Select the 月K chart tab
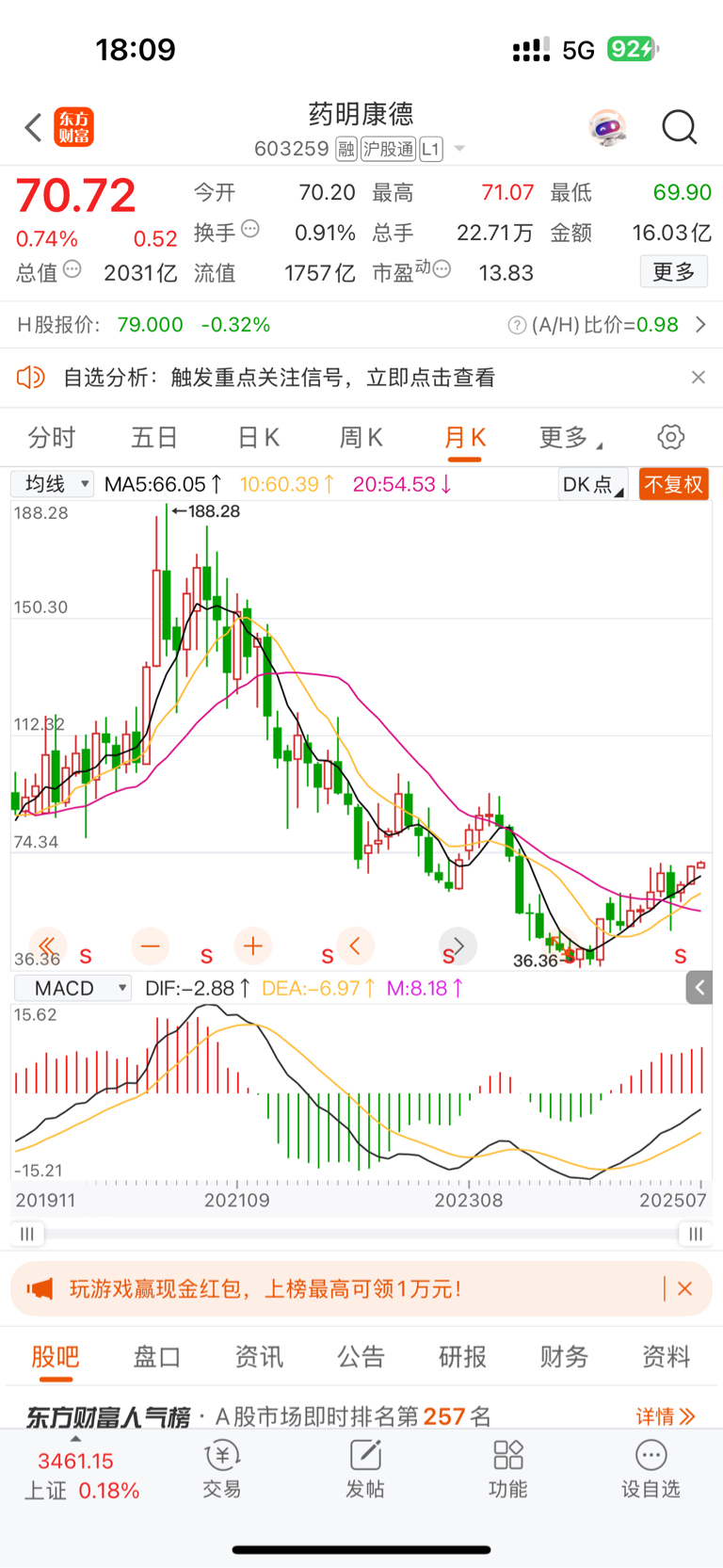This screenshot has height=1568, width=723. pos(464,437)
